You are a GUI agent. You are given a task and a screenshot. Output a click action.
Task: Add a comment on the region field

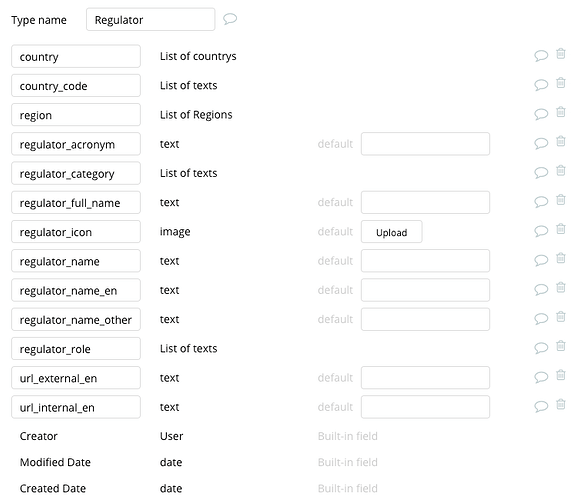[541, 114]
